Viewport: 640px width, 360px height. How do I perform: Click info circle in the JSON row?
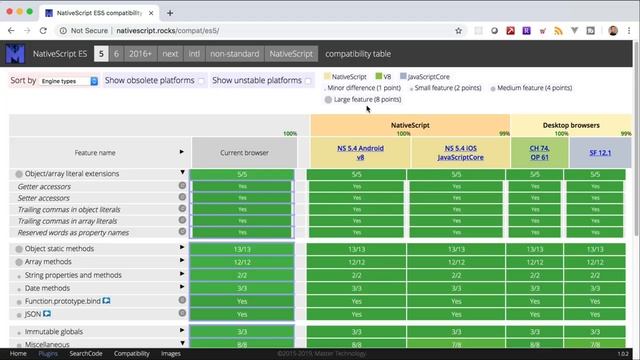(x=182, y=313)
